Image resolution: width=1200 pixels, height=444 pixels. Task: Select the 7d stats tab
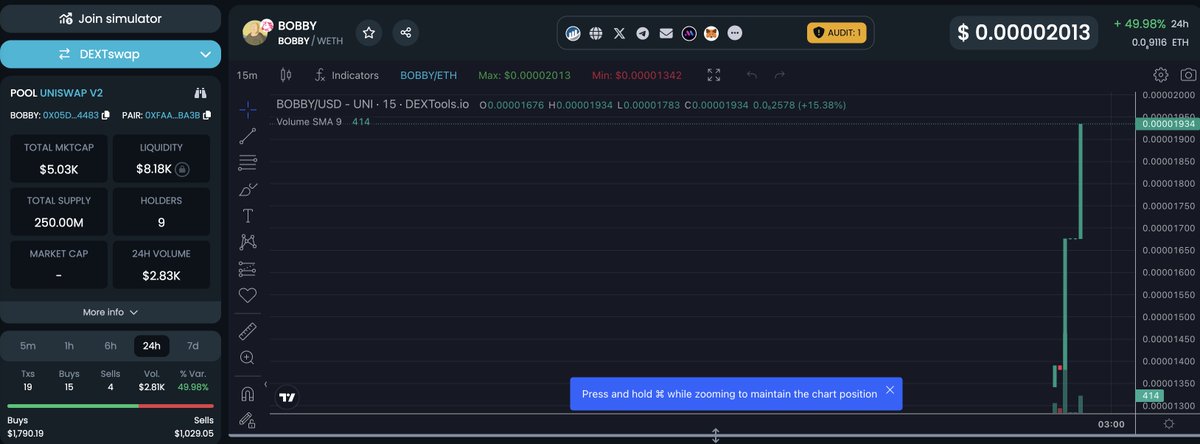coord(193,346)
